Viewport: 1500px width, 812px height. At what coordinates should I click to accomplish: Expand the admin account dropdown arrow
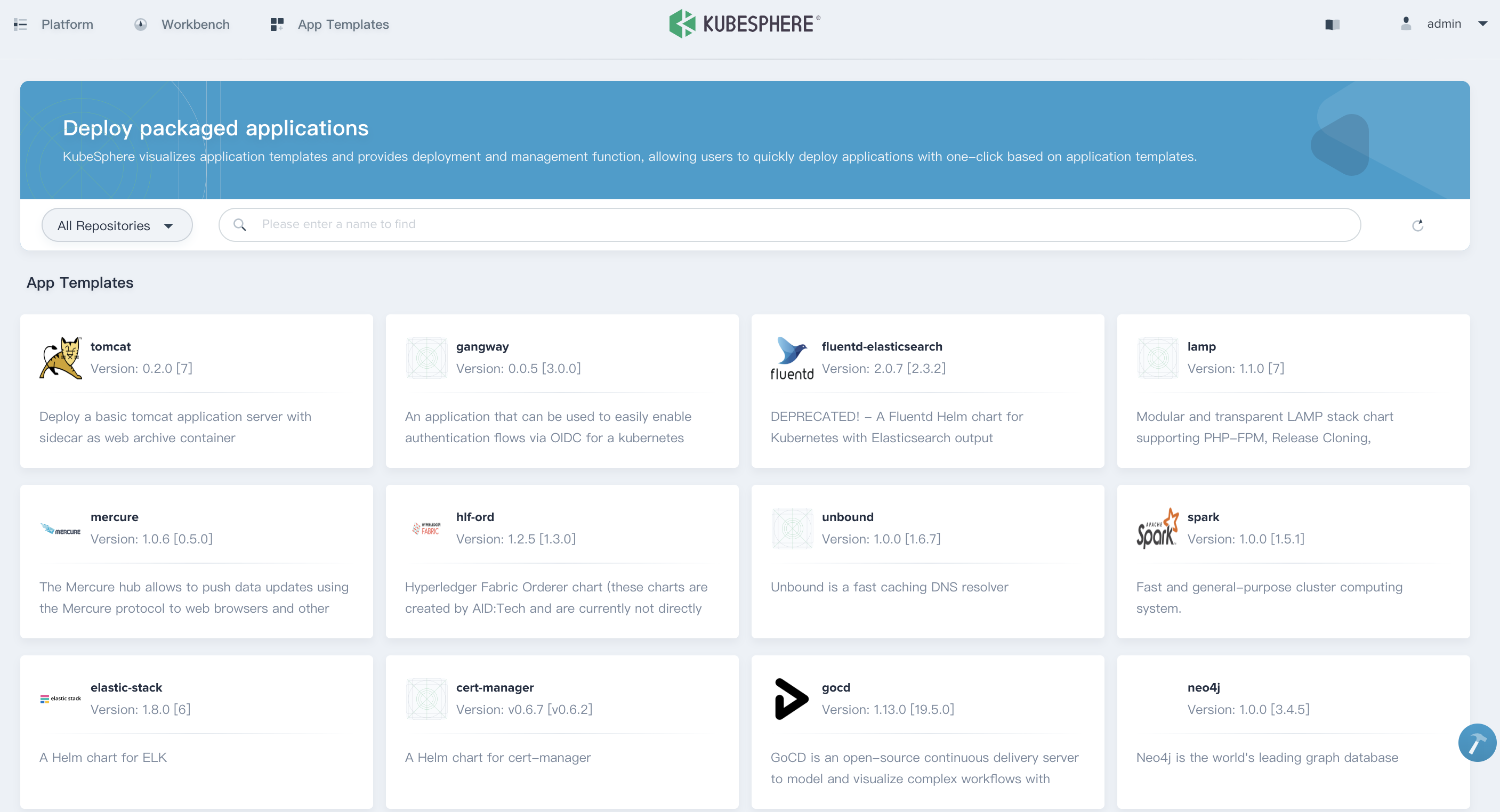tap(1482, 24)
